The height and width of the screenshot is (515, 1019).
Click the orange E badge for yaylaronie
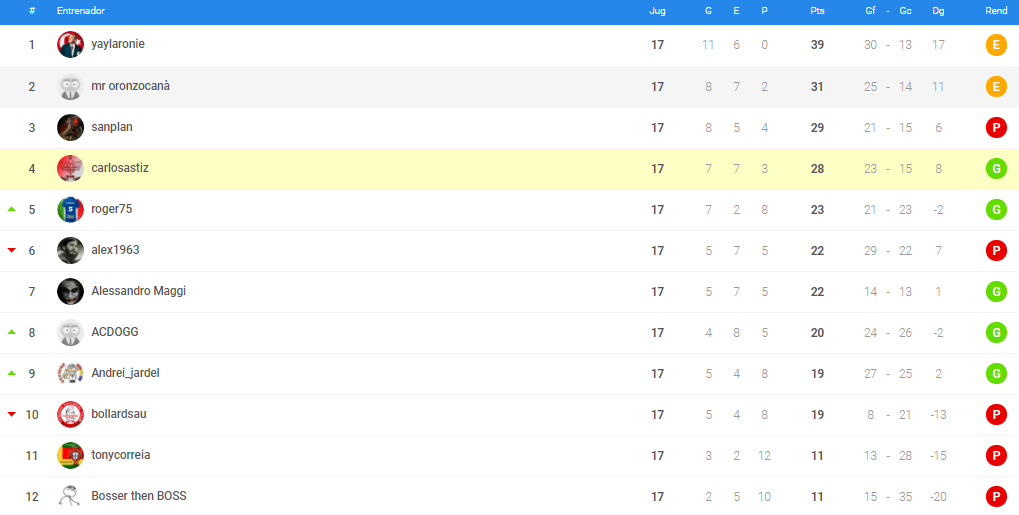coord(996,45)
